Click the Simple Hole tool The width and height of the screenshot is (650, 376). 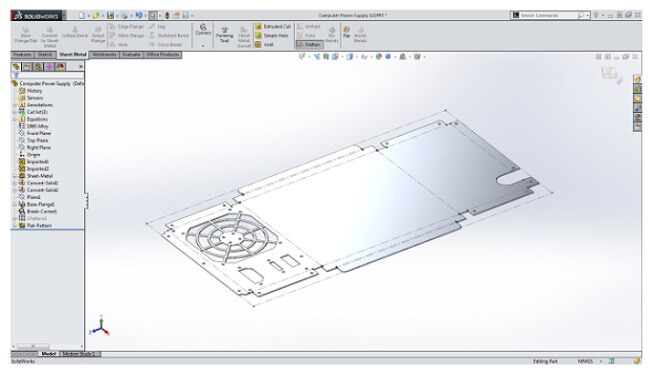[272, 36]
